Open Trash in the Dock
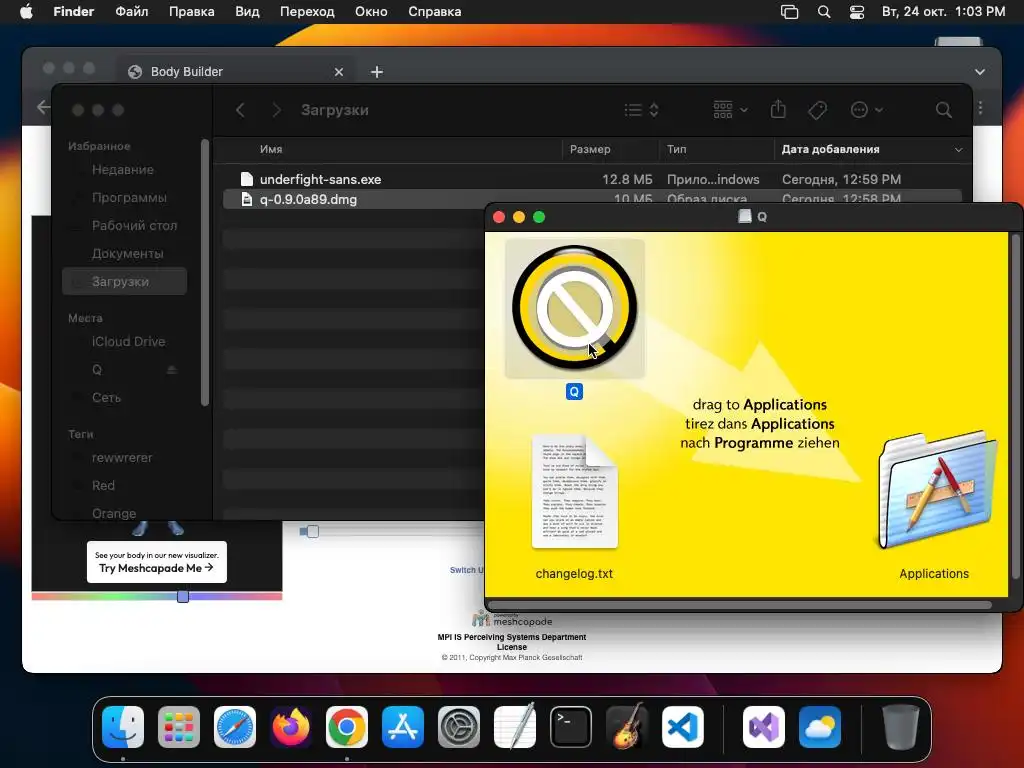The image size is (1024, 768). pyautogui.click(x=901, y=727)
